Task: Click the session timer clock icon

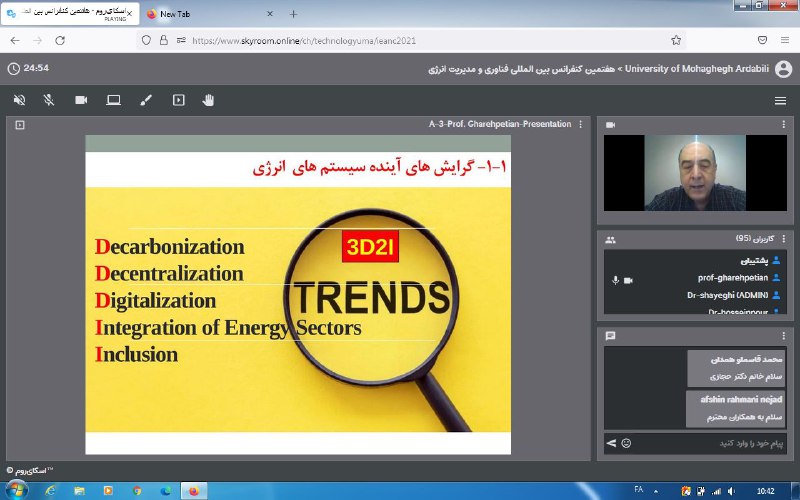Action: [14, 68]
